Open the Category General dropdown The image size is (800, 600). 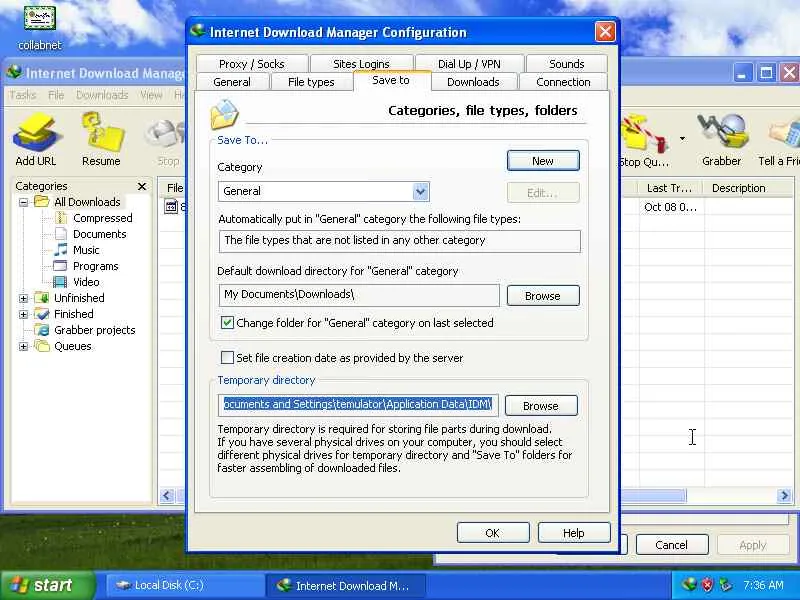pyautogui.click(x=420, y=191)
